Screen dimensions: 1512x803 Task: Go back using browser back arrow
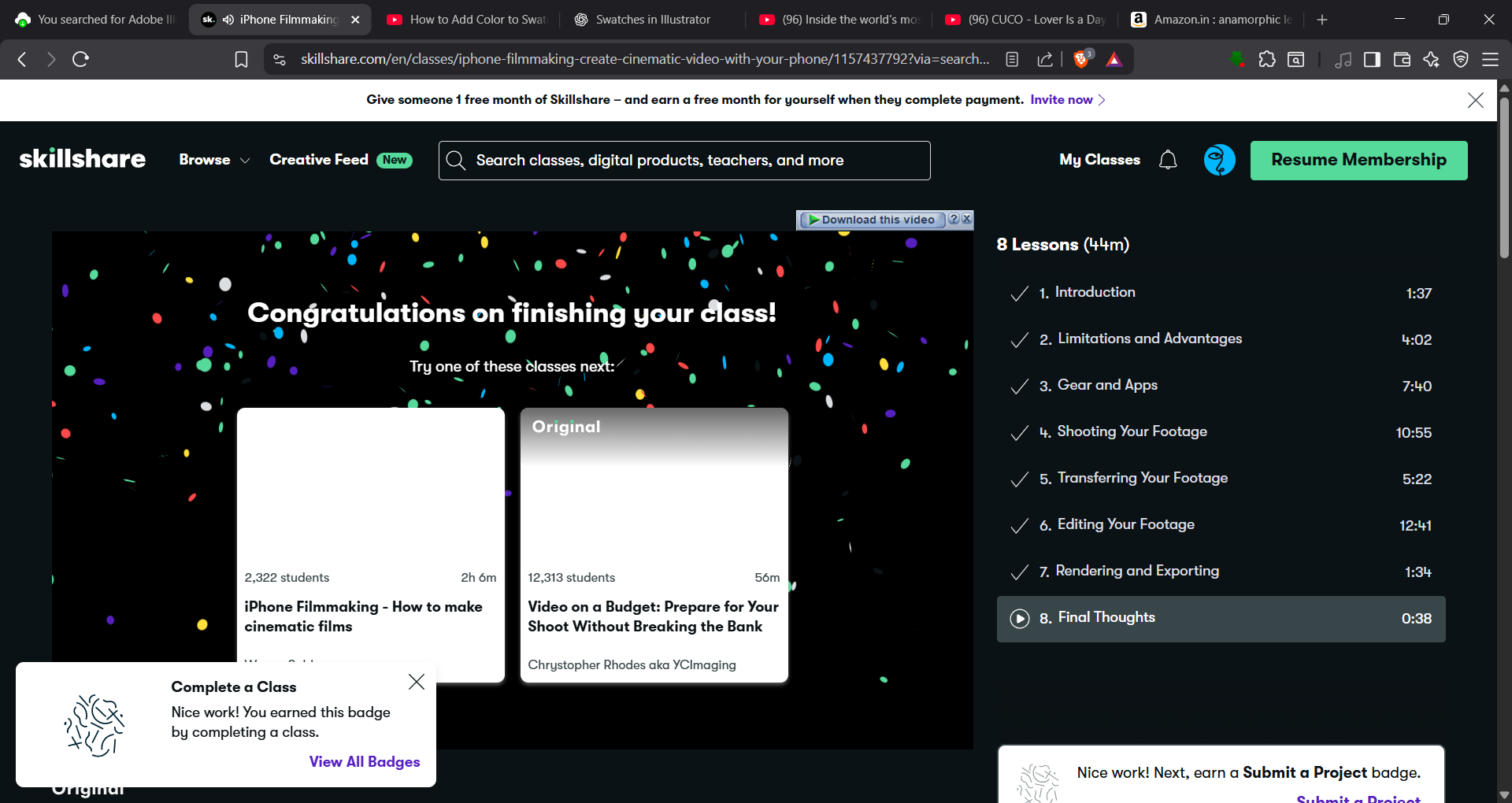22,59
